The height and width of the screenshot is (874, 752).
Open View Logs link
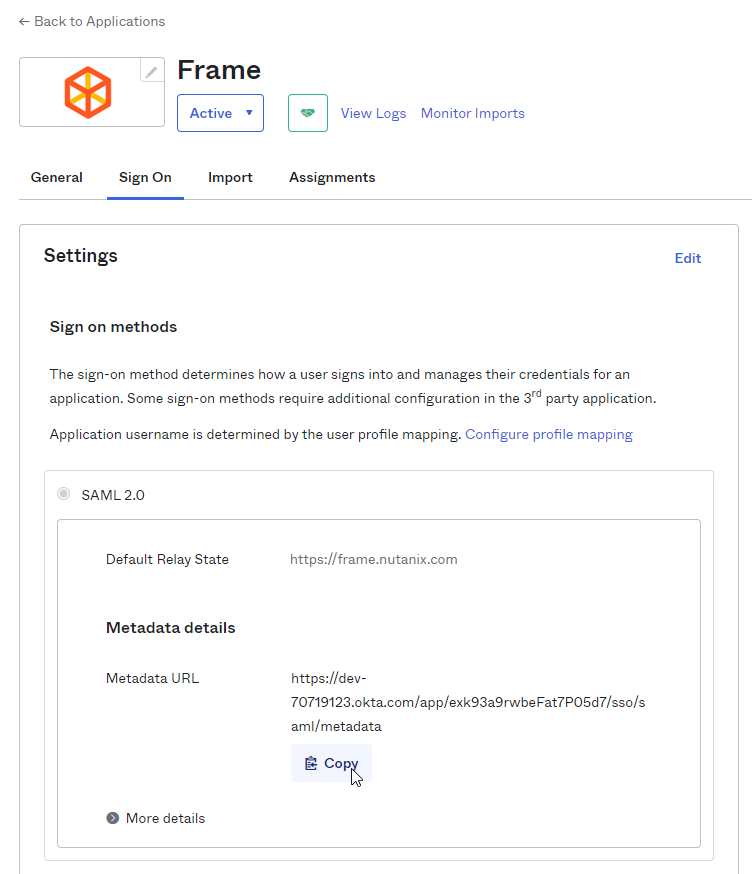tap(373, 113)
